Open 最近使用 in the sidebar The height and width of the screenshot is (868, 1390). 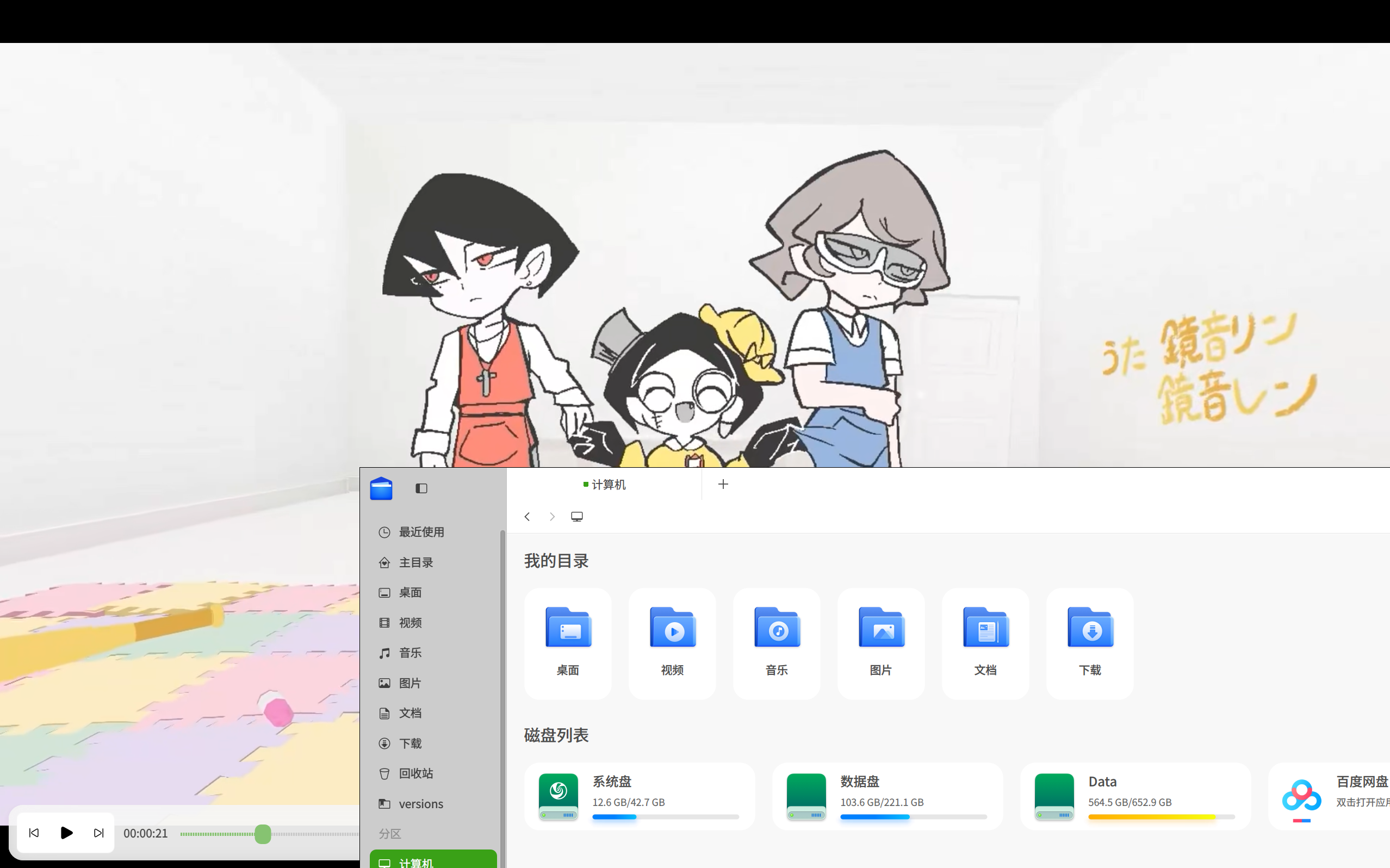(x=433, y=532)
